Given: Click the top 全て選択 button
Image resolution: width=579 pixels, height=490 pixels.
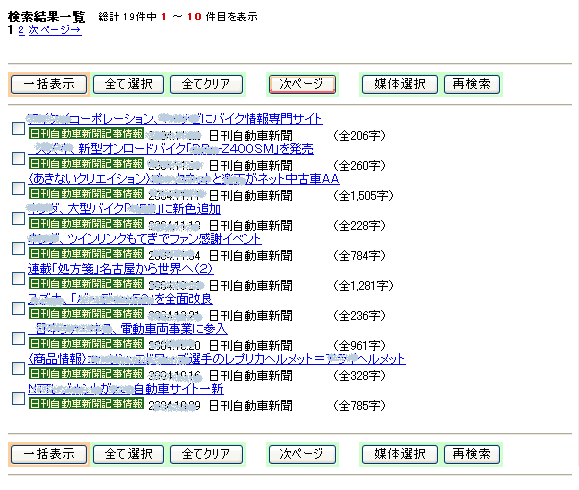Looking at the screenshot, I should click(x=128, y=84).
